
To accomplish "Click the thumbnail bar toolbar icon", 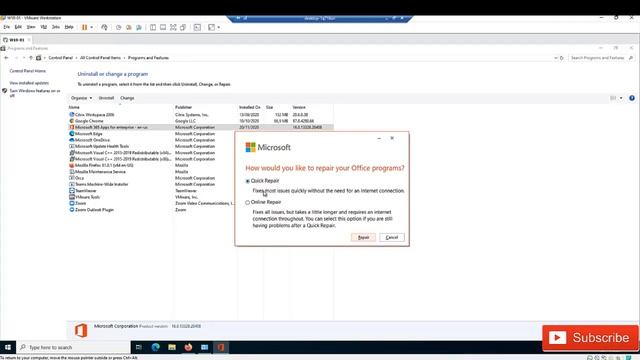I will point(163,27).
